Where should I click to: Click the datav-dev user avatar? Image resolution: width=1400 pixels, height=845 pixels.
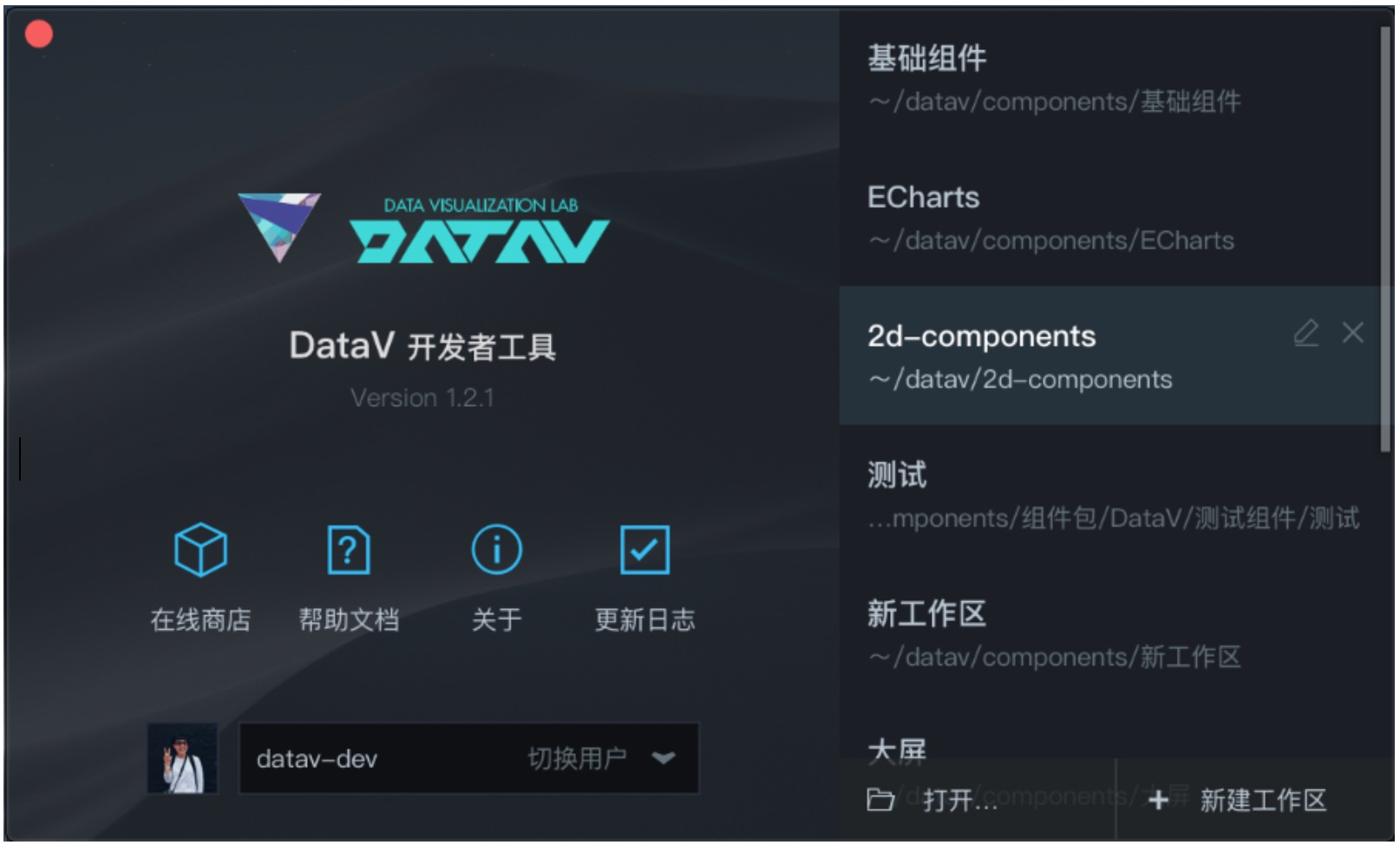(x=182, y=759)
